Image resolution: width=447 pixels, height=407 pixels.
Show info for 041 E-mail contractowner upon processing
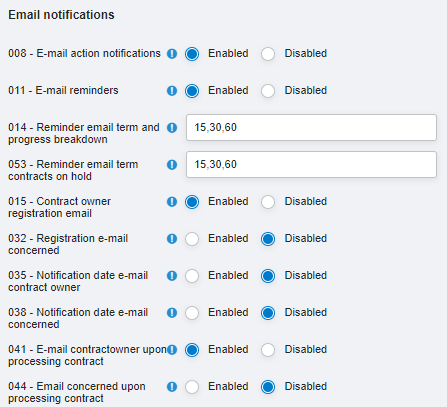pos(172,350)
